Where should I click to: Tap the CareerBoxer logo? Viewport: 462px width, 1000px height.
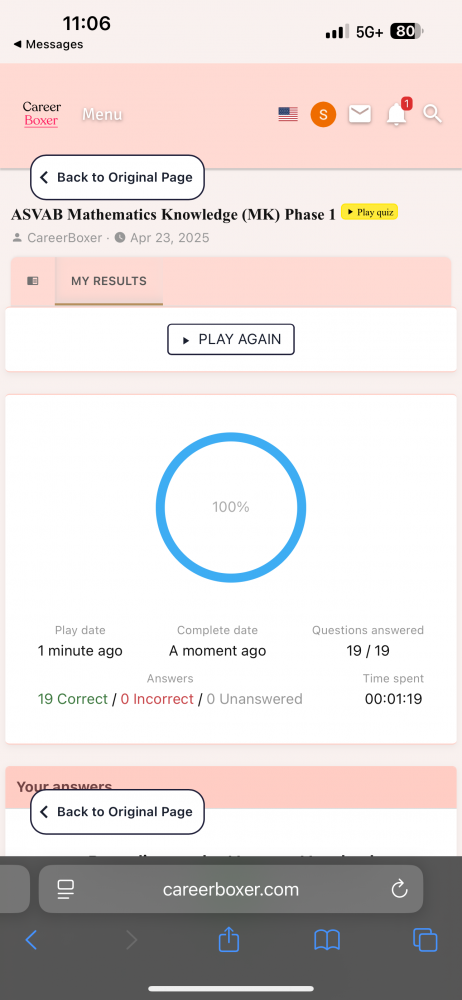(41, 114)
